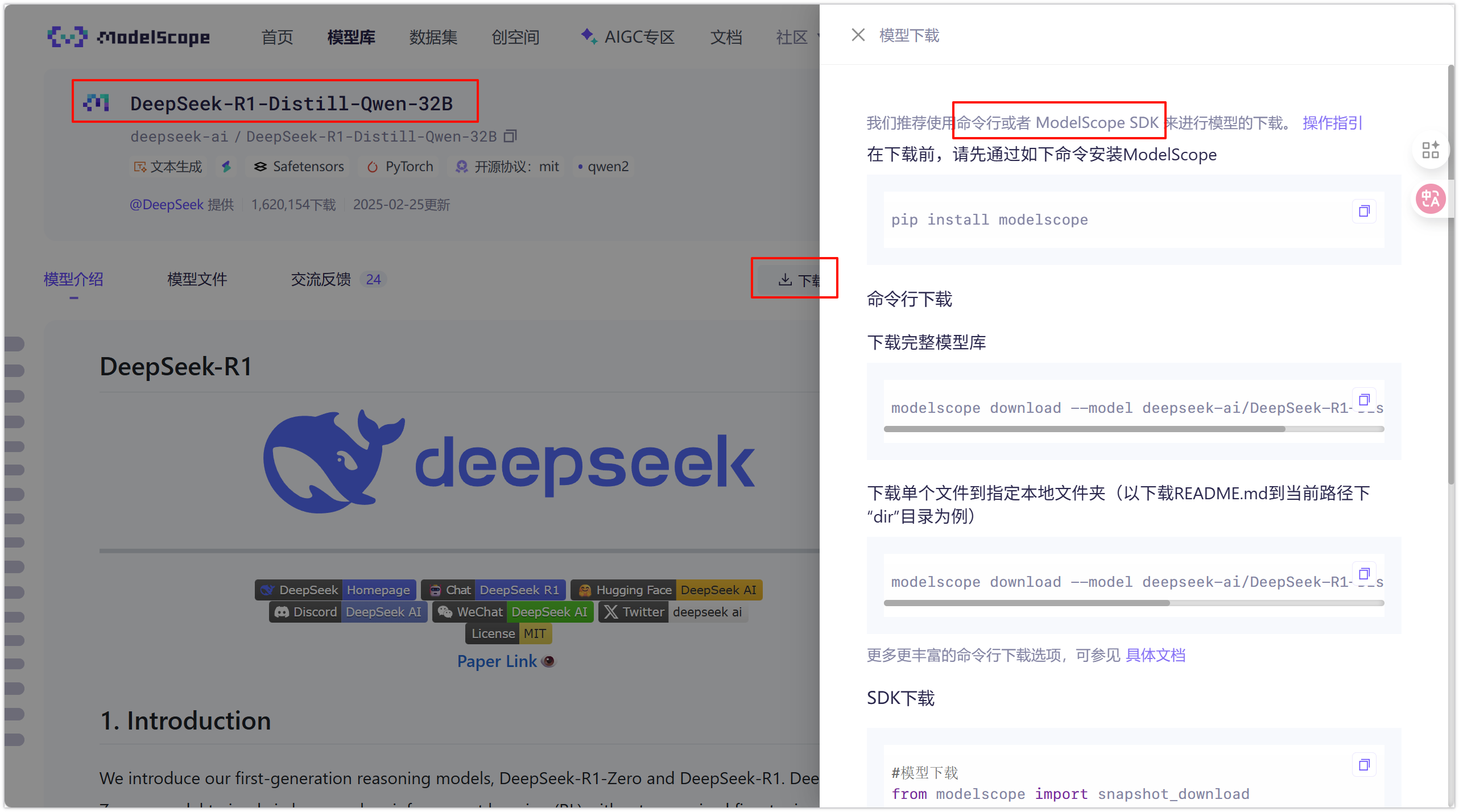This screenshot has height=812, width=1459.
Task: Open 首页 in the navigation bar
Action: point(277,38)
